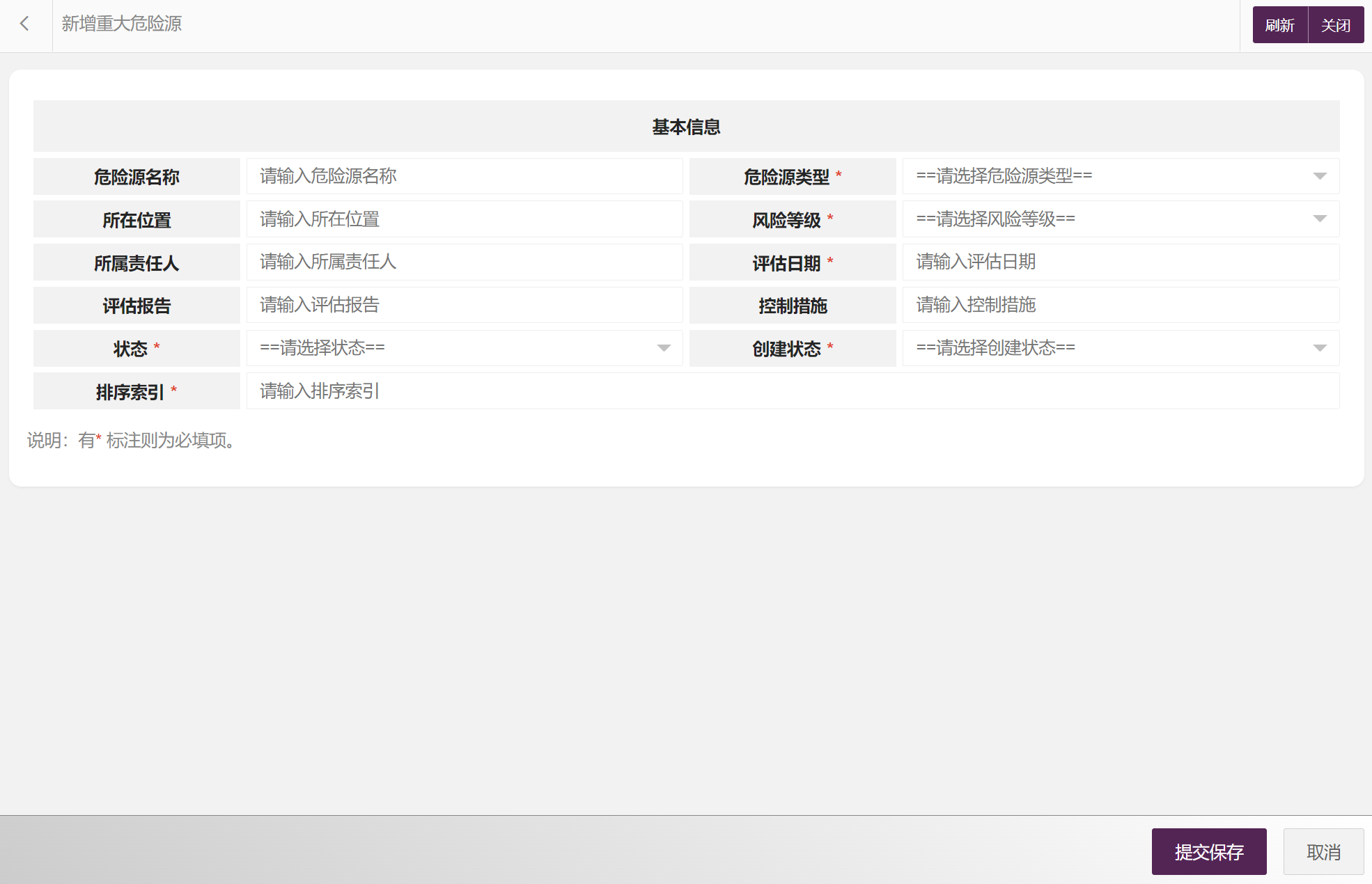This screenshot has height=884, width=1372.
Task: Click the 危险源名称 input field
Action: click(x=464, y=176)
